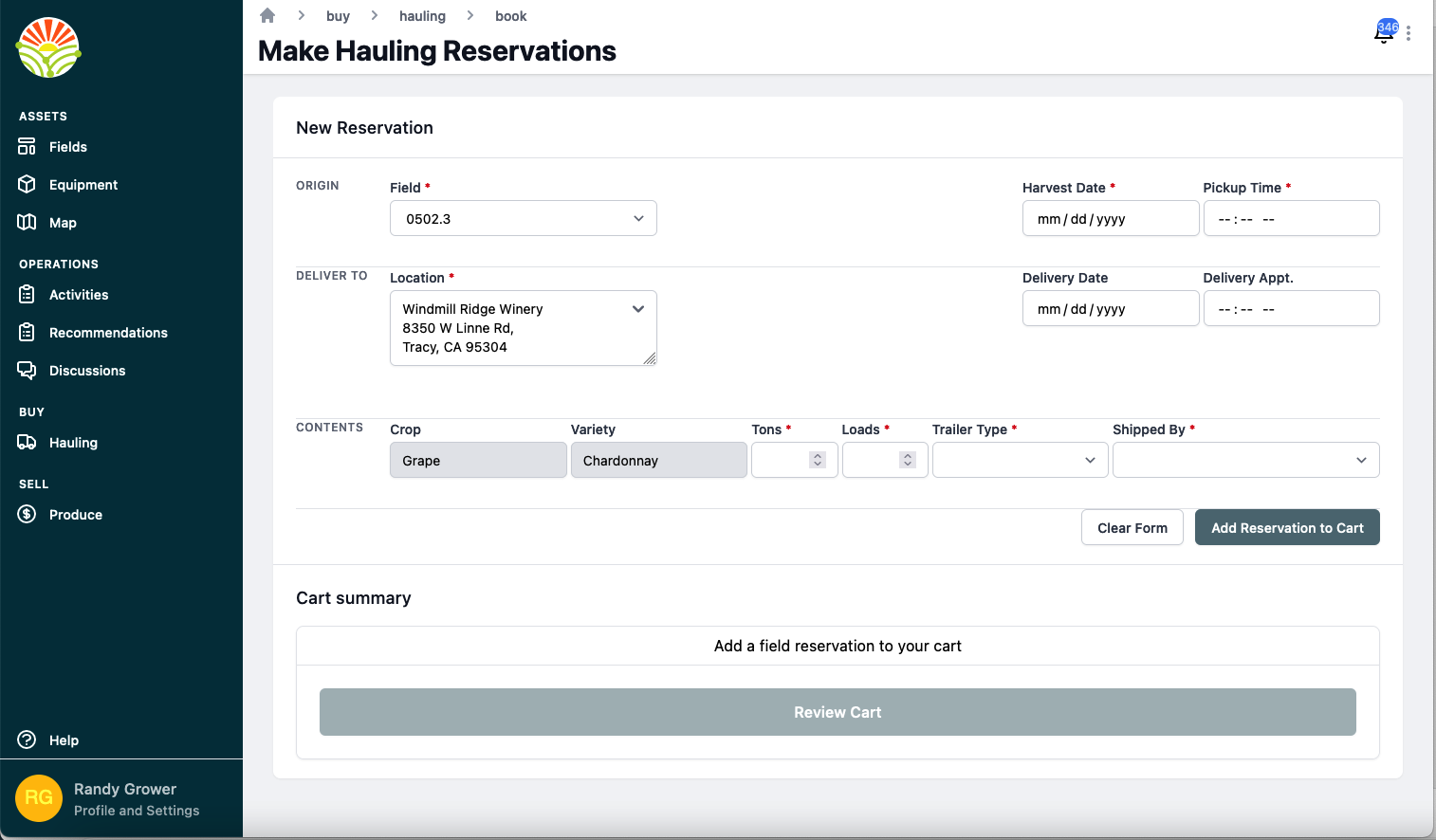Open the Trailer Type dropdown
The width and height of the screenshot is (1436, 840).
click(x=1020, y=460)
